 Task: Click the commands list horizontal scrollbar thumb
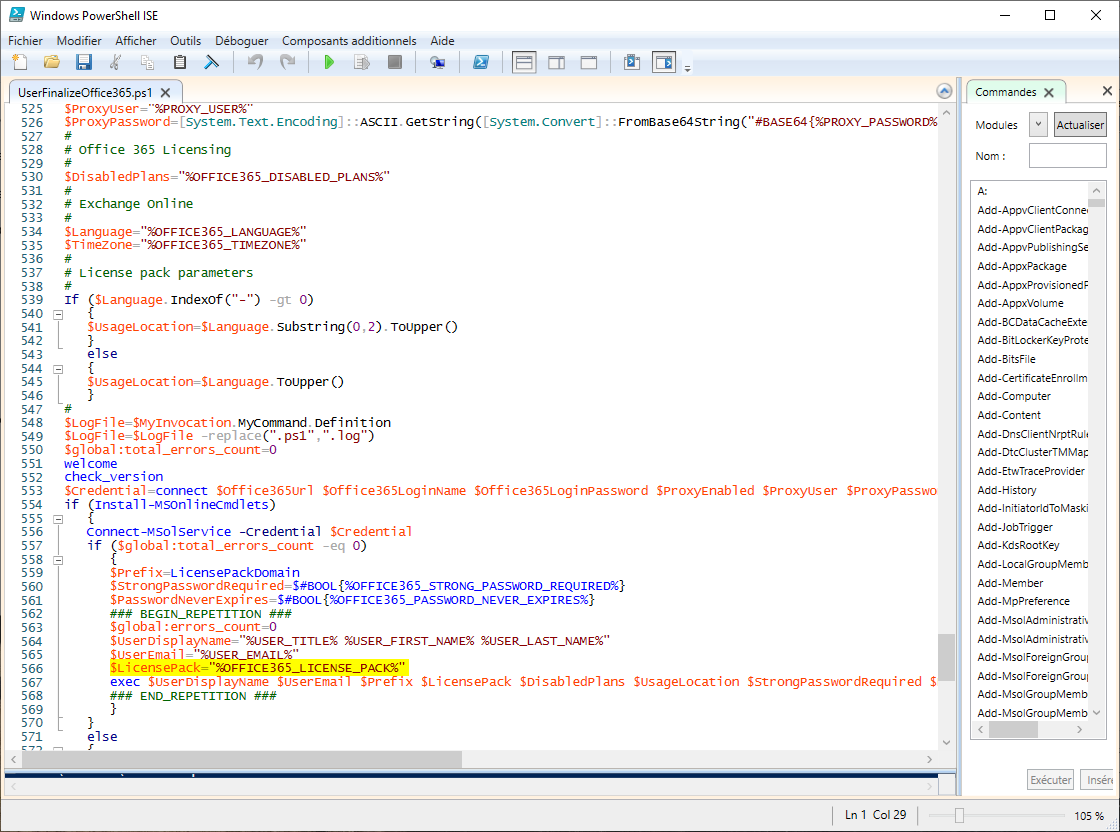pyautogui.click(x=1013, y=730)
